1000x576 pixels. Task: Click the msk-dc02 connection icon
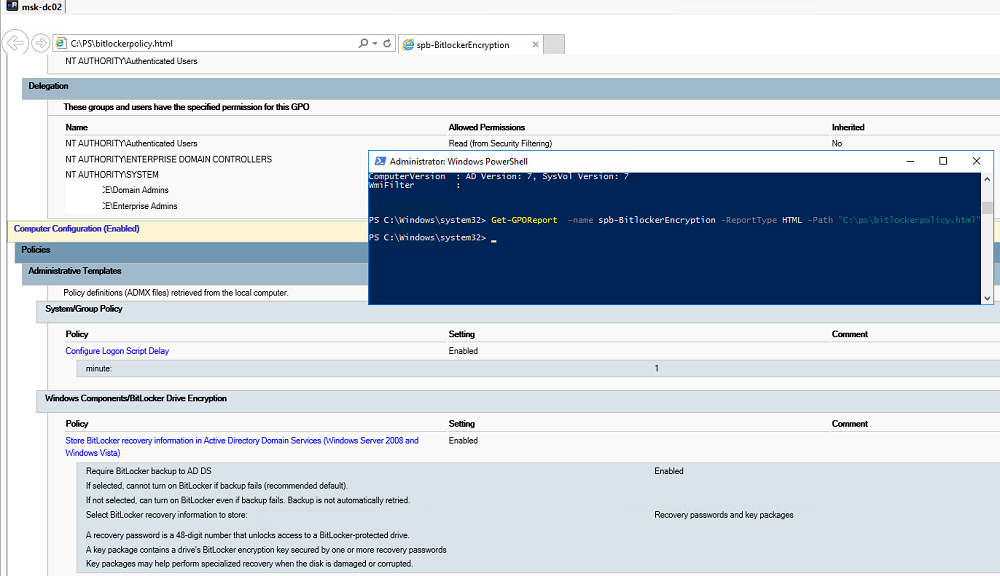[12, 6]
